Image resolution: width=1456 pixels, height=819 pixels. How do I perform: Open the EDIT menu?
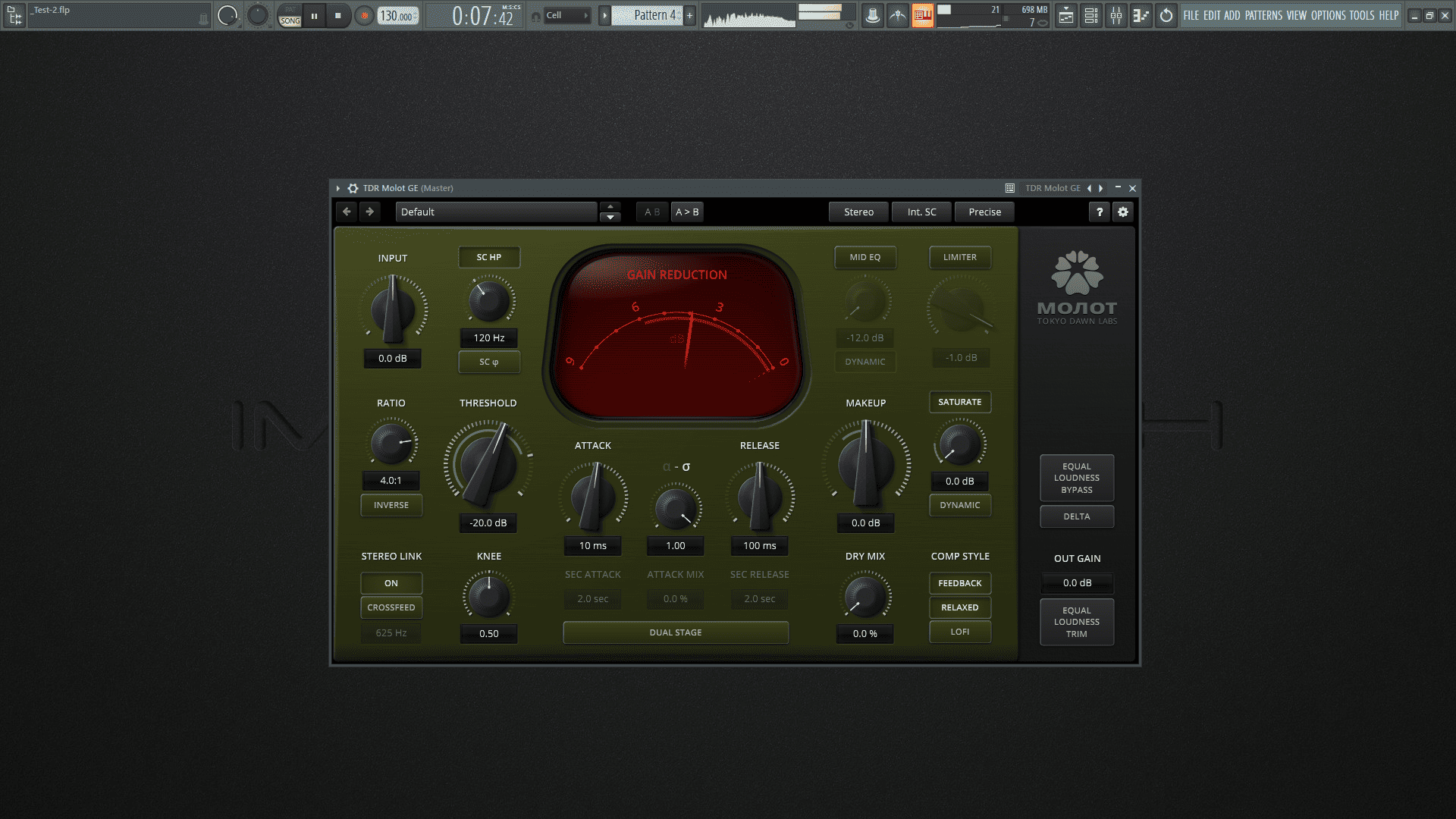tap(1212, 15)
